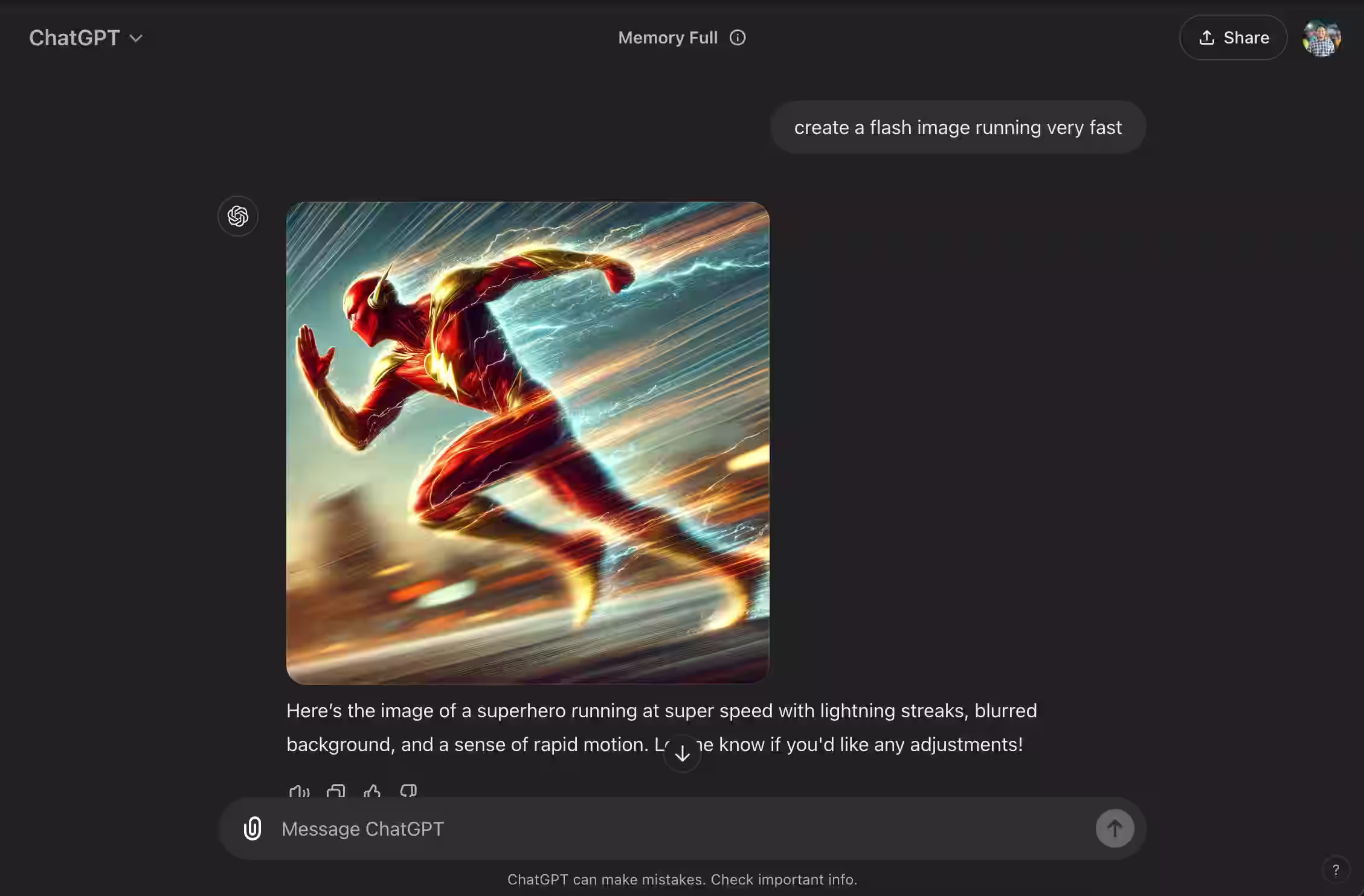This screenshot has width=1364, height=896.
Task: Give the response a thumbs down
Action: coord(408,792)
